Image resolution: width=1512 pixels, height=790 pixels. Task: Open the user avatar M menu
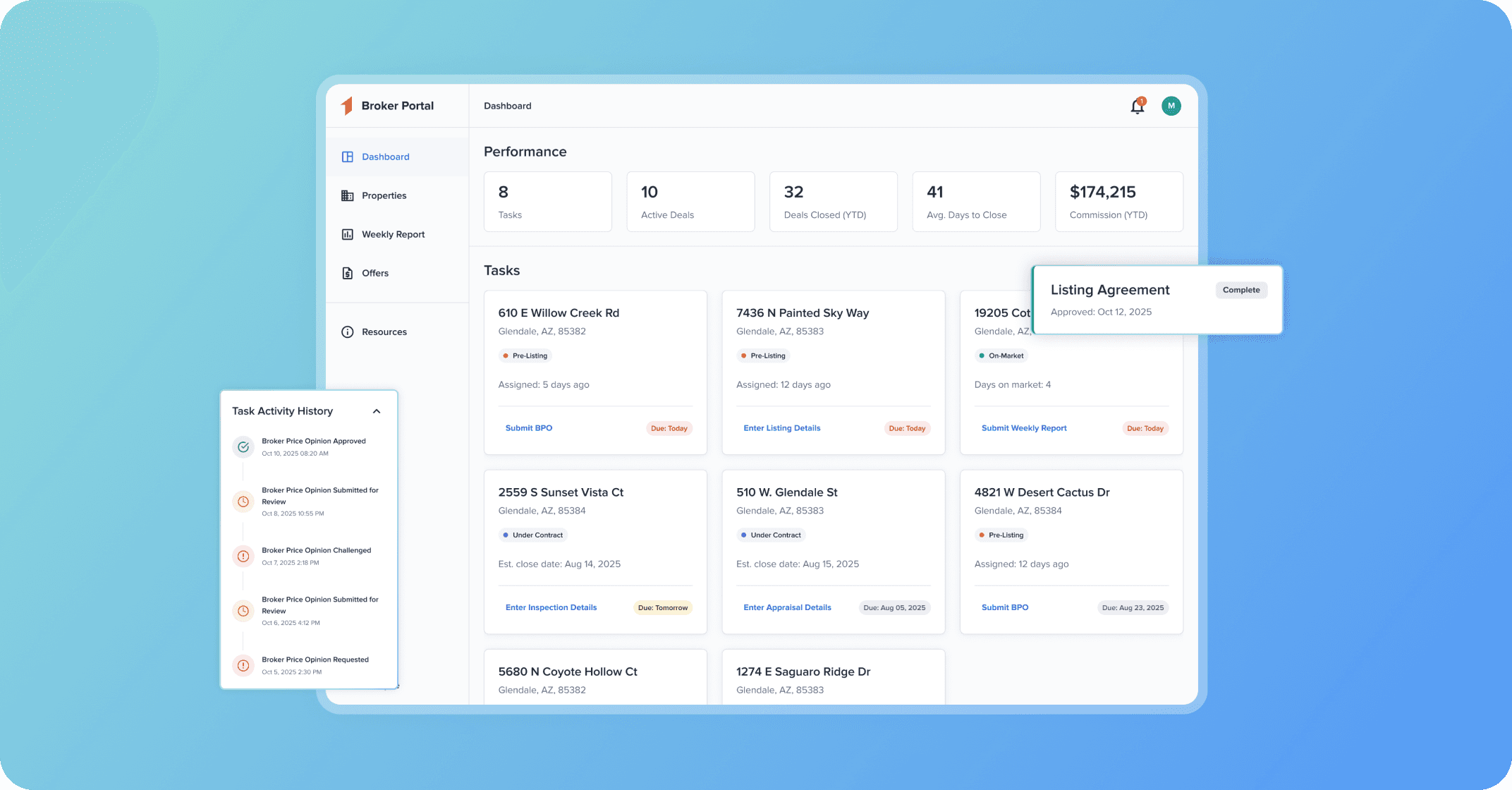[1171, 106]
